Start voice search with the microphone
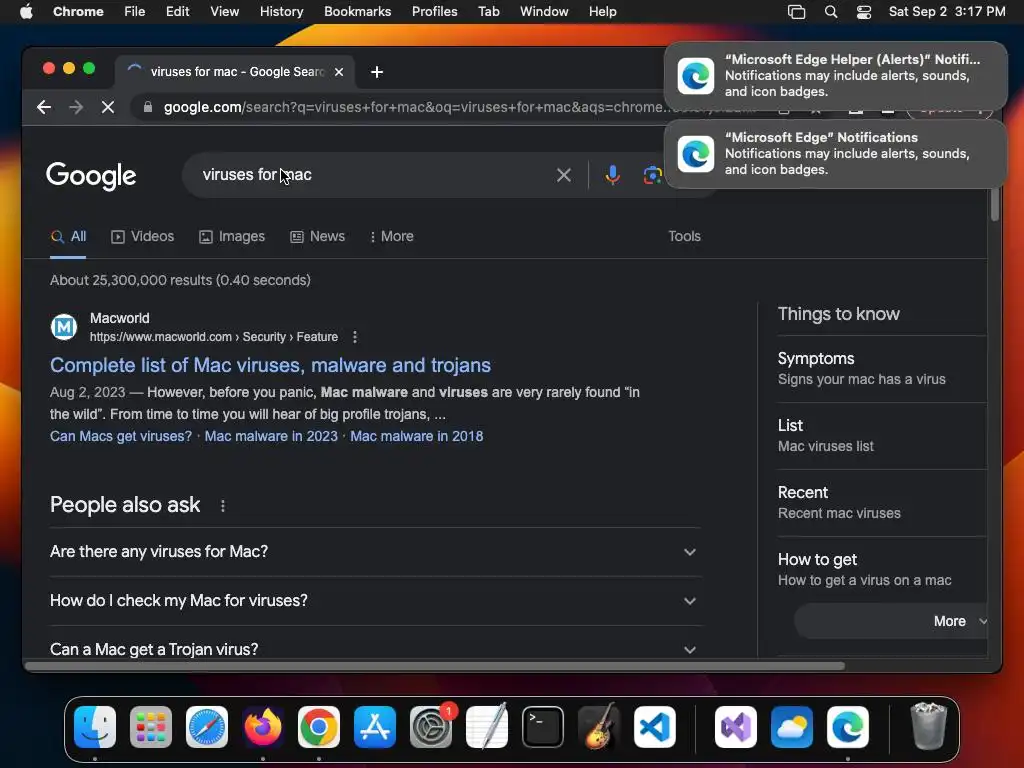Screen dimensions: 1024x768 (613, 174)
